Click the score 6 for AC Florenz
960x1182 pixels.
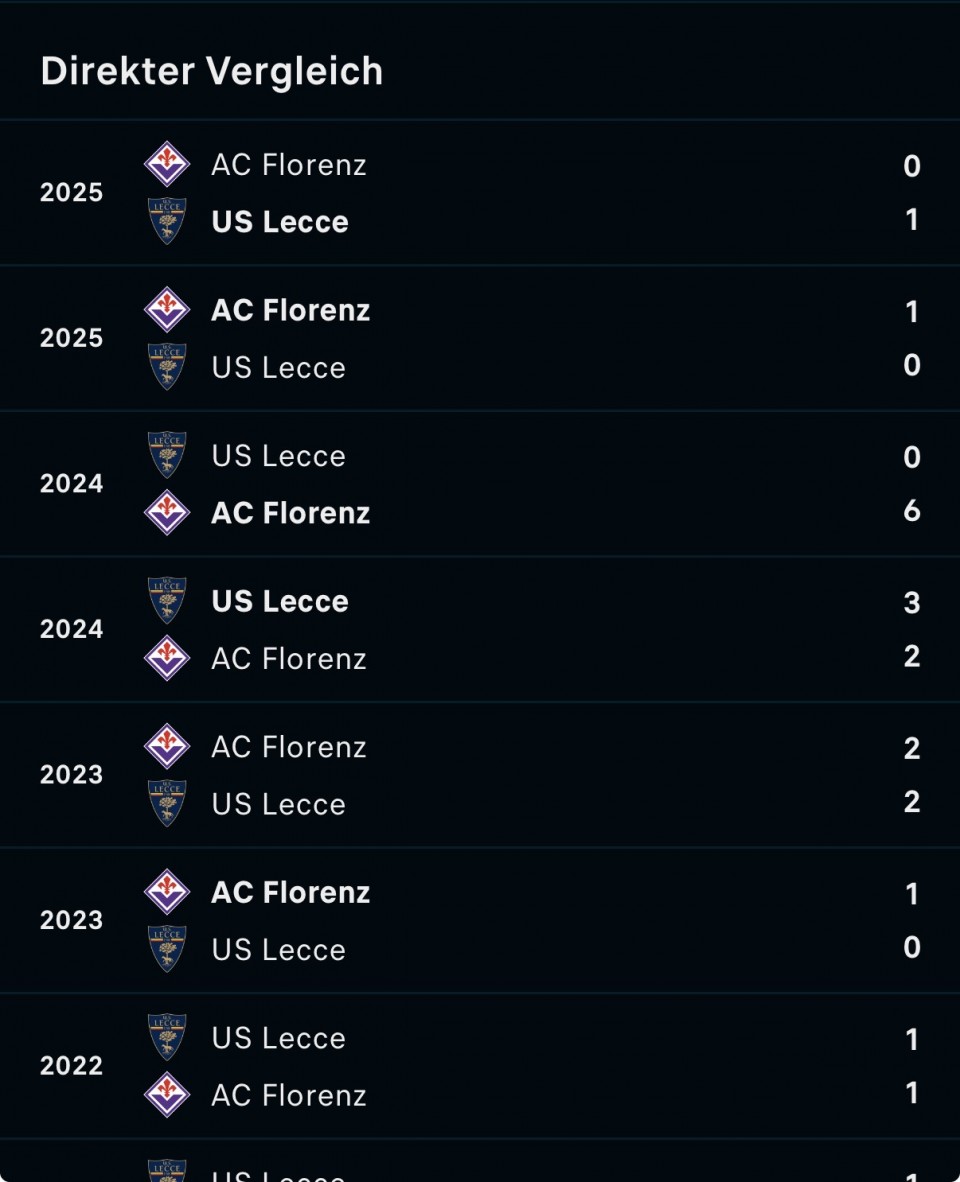coord(912,511)
